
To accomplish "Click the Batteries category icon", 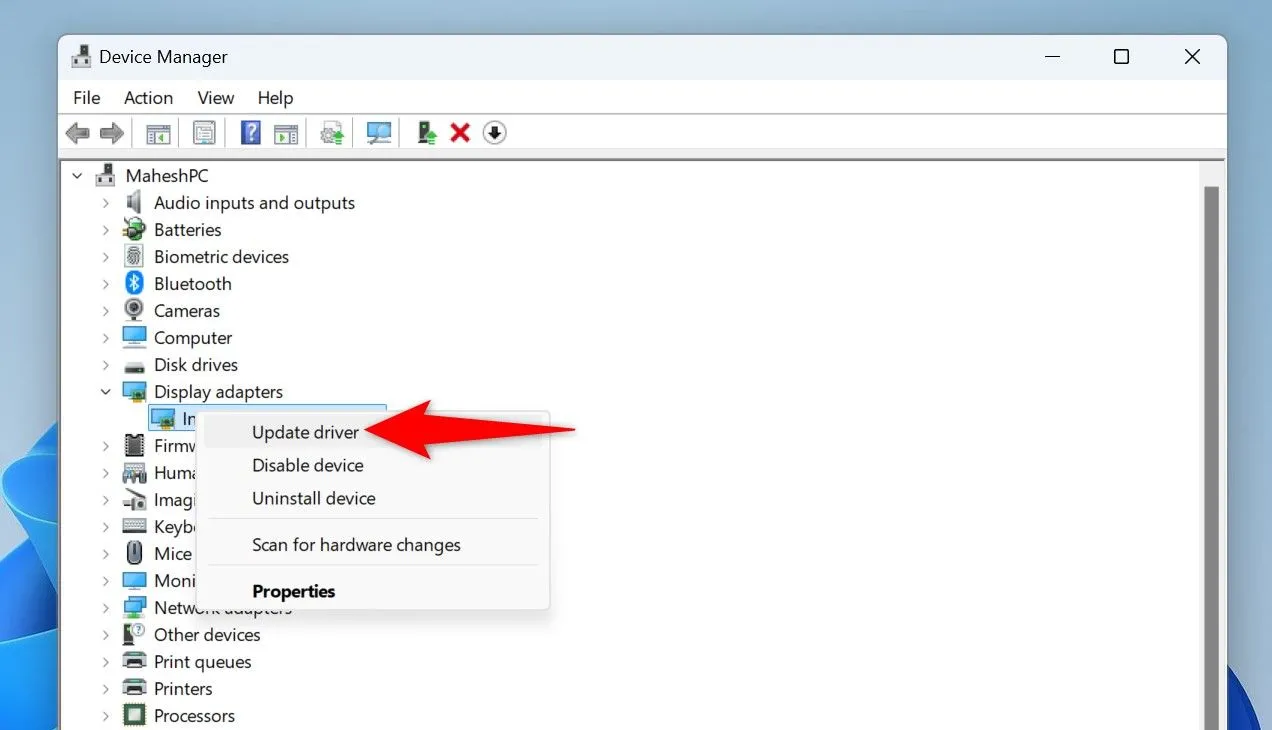I will (134, 230).
